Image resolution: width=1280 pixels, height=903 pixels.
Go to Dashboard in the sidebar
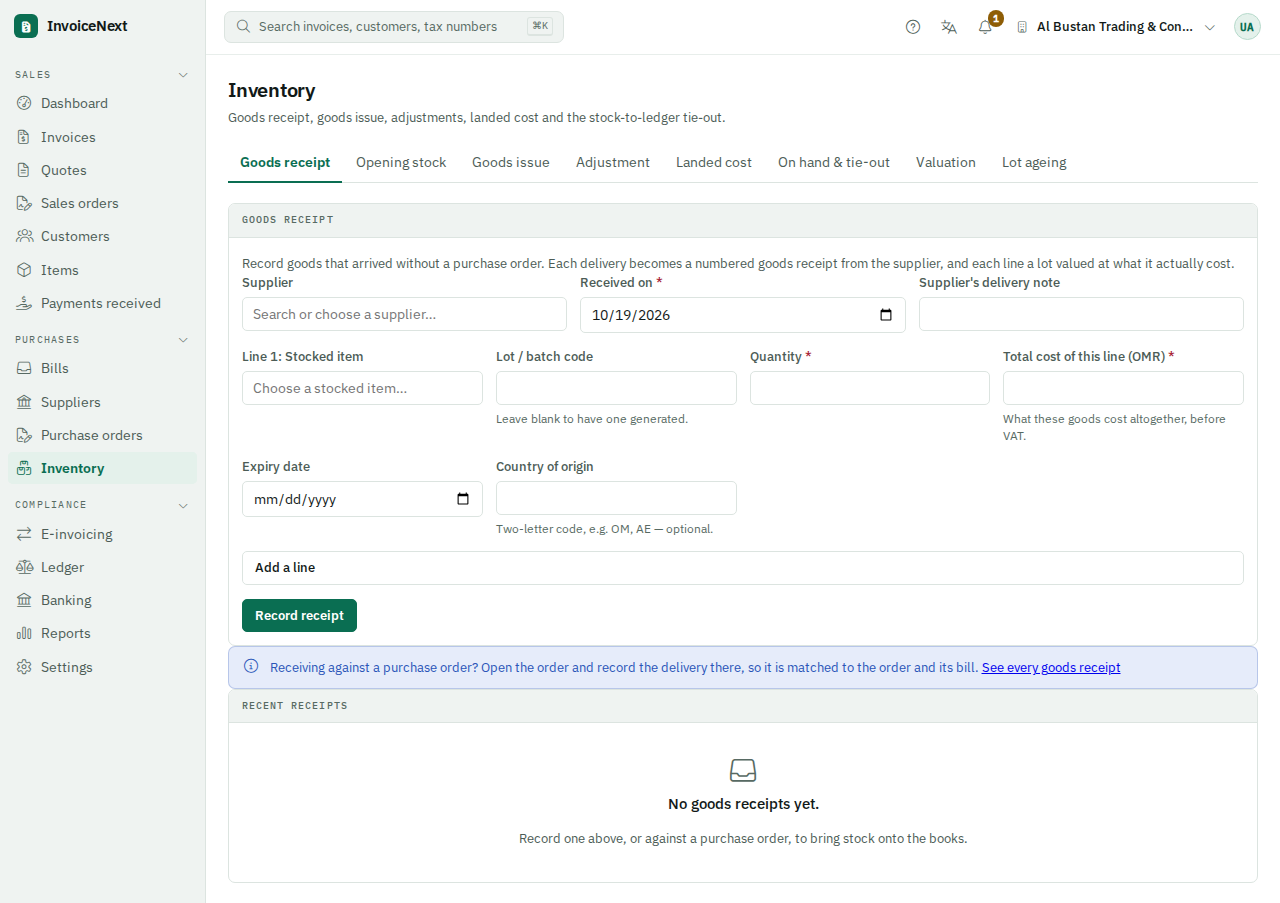click(103, 103)
